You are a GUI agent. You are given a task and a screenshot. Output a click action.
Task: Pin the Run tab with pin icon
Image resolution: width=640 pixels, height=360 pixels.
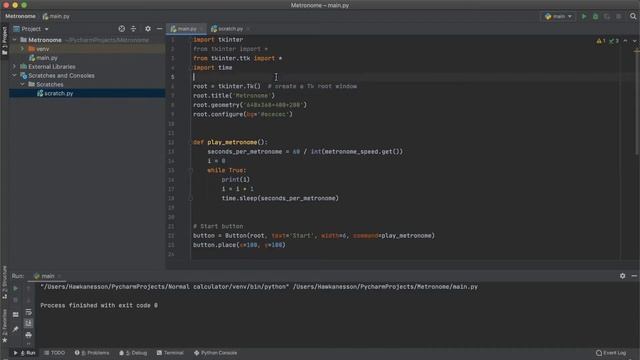[16, 329]
